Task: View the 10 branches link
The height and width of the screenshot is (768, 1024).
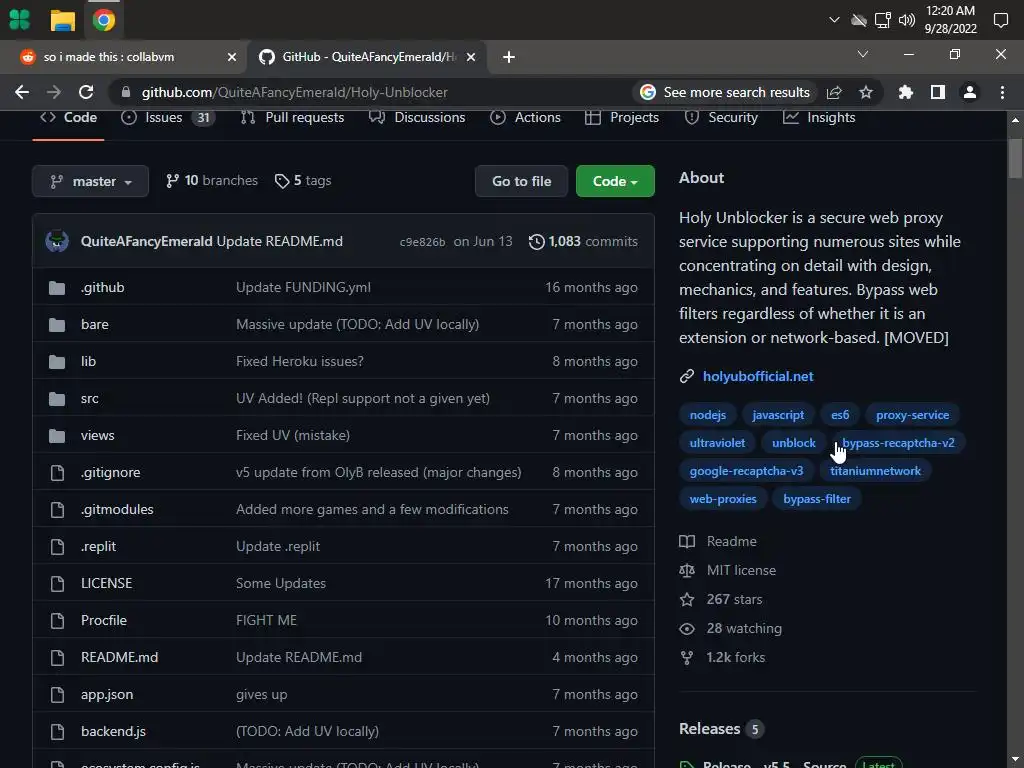Action: pos(212,180)
